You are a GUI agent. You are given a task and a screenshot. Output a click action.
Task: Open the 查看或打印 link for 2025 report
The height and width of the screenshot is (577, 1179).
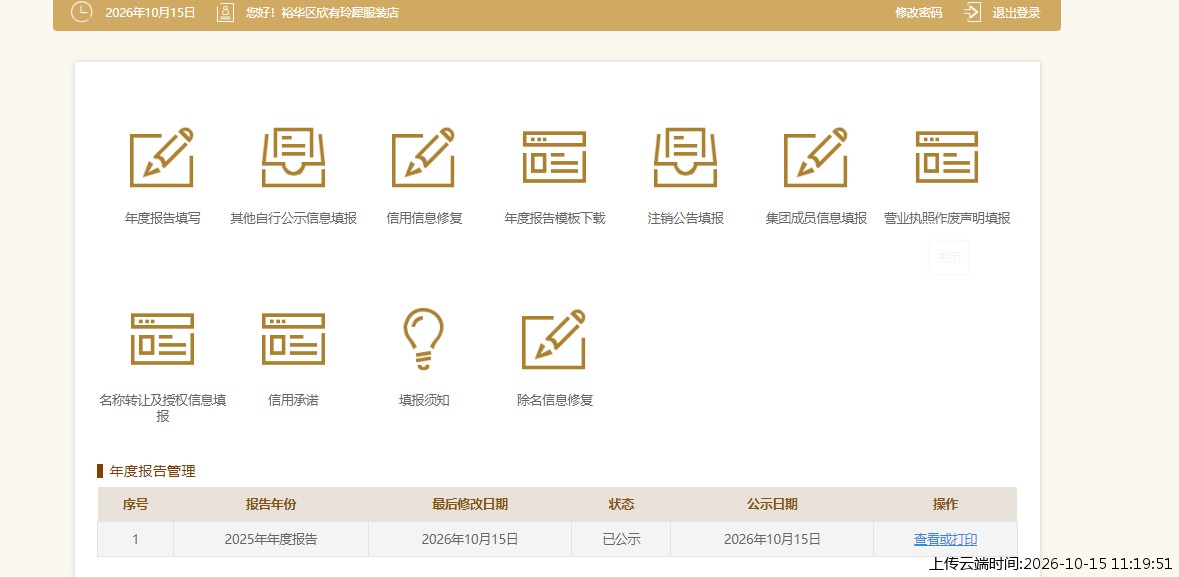[946, 539]
